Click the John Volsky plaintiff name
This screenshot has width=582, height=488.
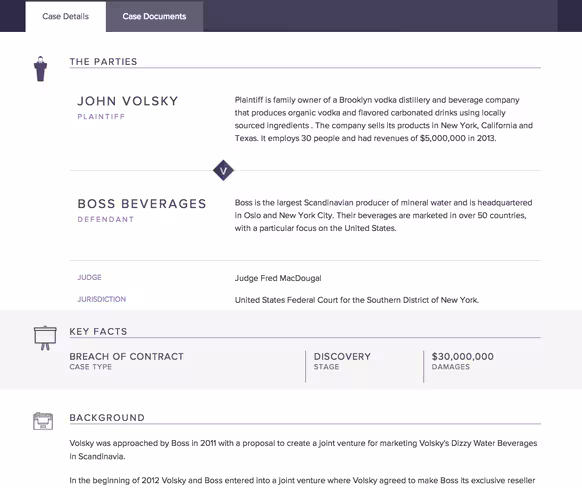[x=128, y=101]
